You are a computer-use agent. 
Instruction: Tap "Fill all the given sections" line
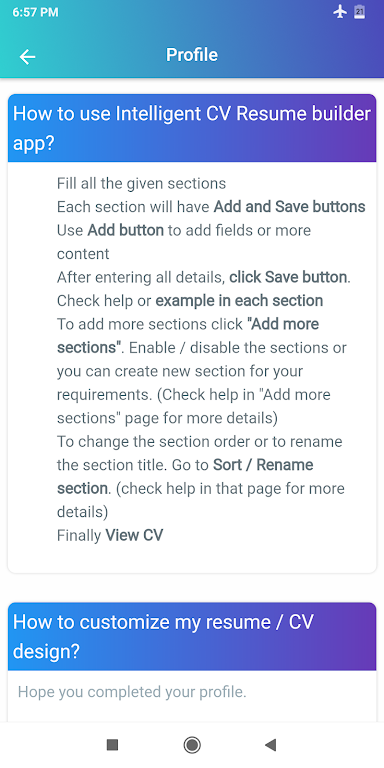[x=142, y=184]
